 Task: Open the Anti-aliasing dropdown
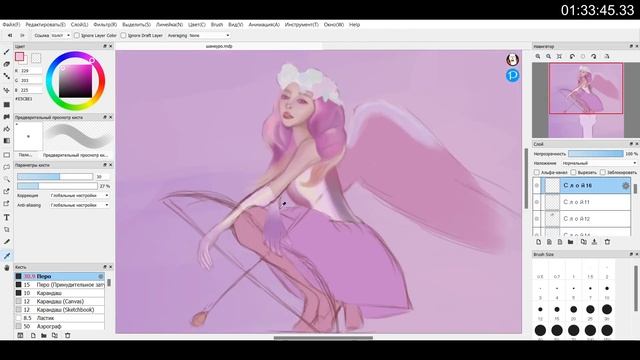(80, 205)
